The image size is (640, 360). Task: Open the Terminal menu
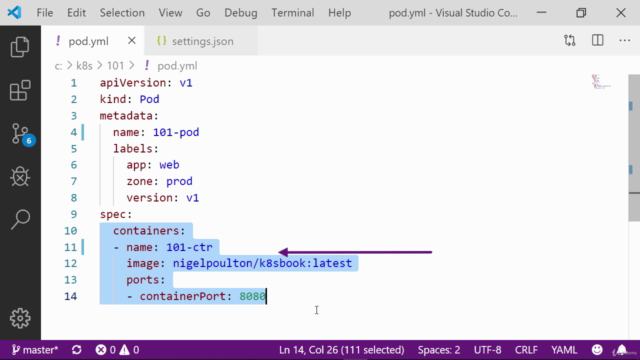tap(293, 13)
